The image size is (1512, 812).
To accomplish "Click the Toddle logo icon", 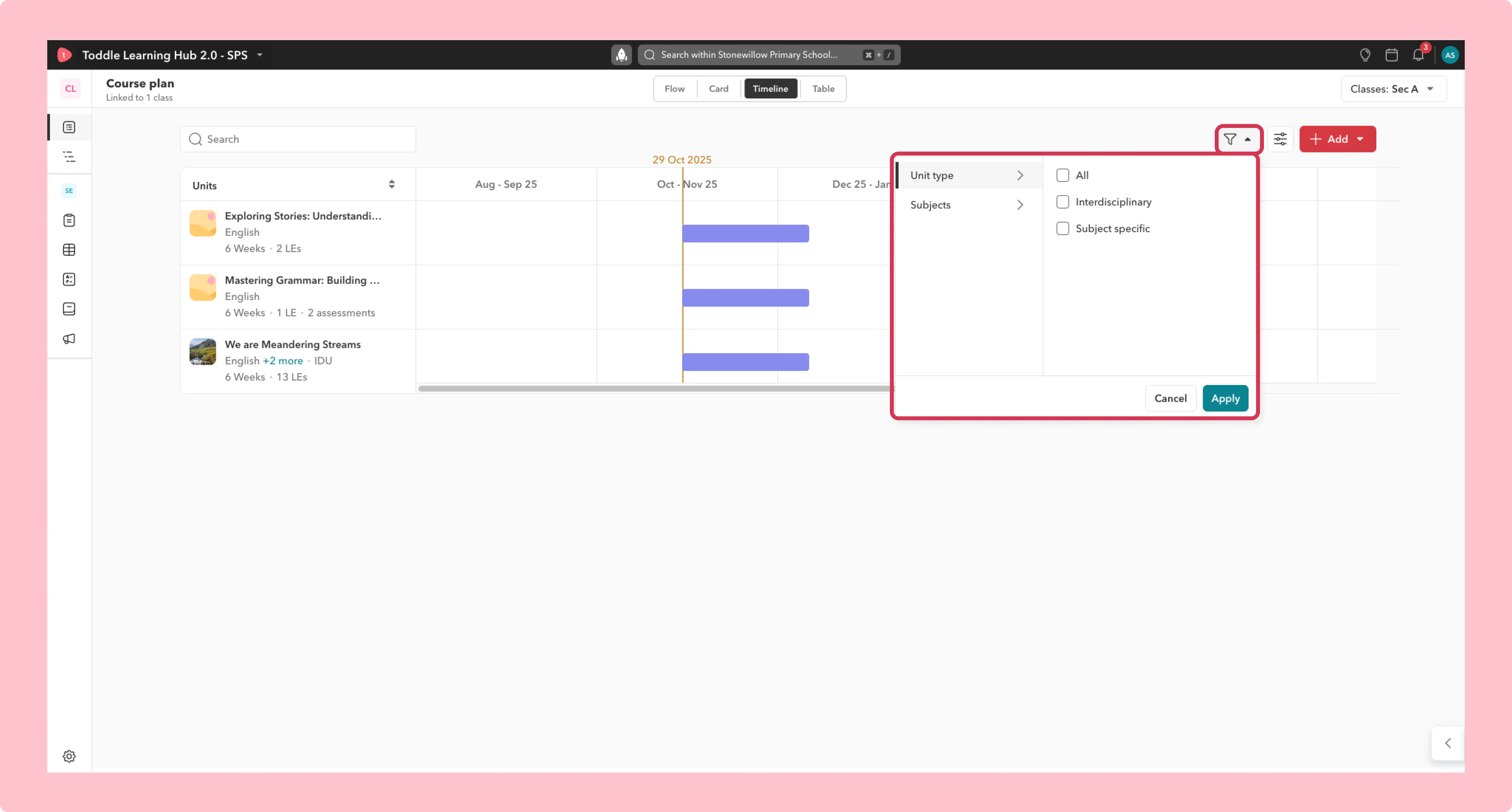I will (64, 55).
